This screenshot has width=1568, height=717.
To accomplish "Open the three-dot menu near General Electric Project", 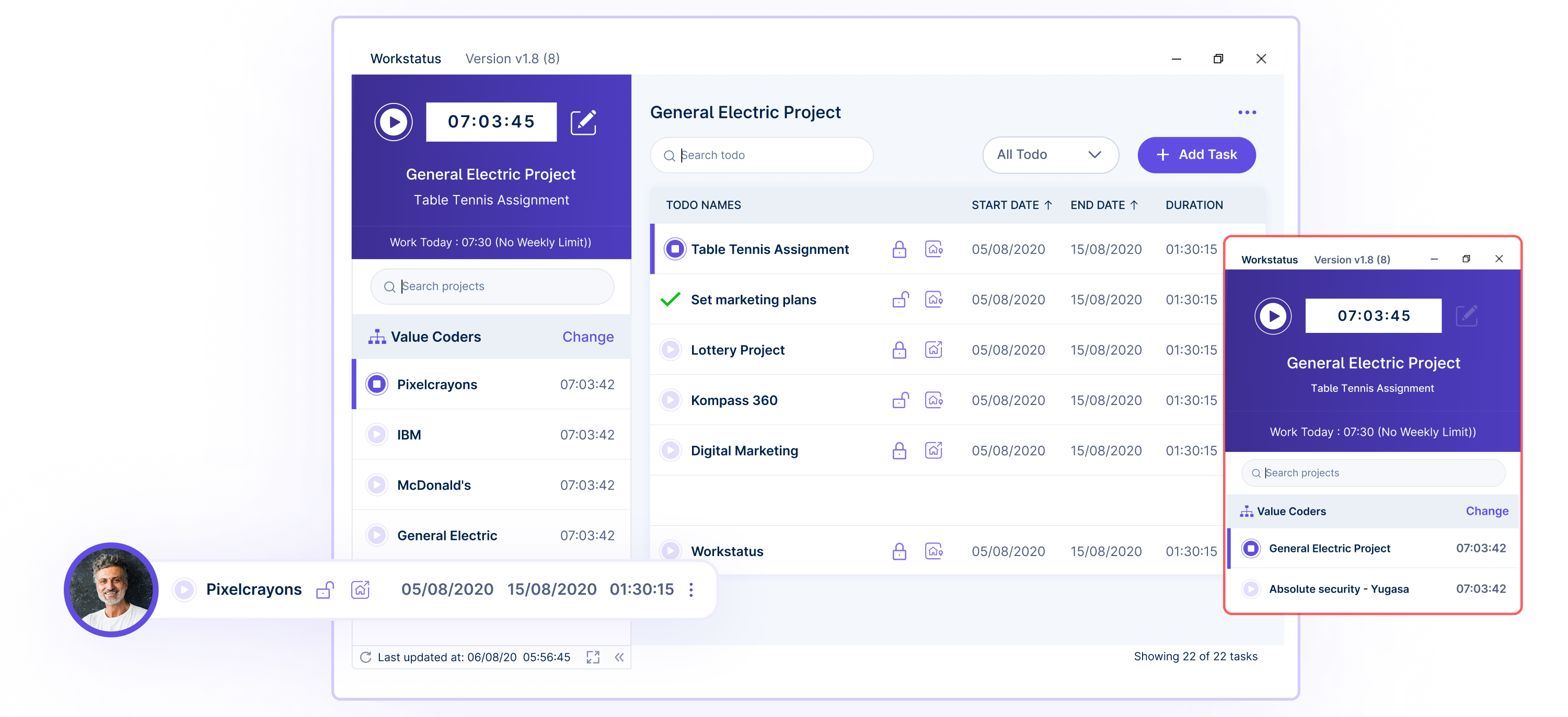I will click(x=1247, y=112).
